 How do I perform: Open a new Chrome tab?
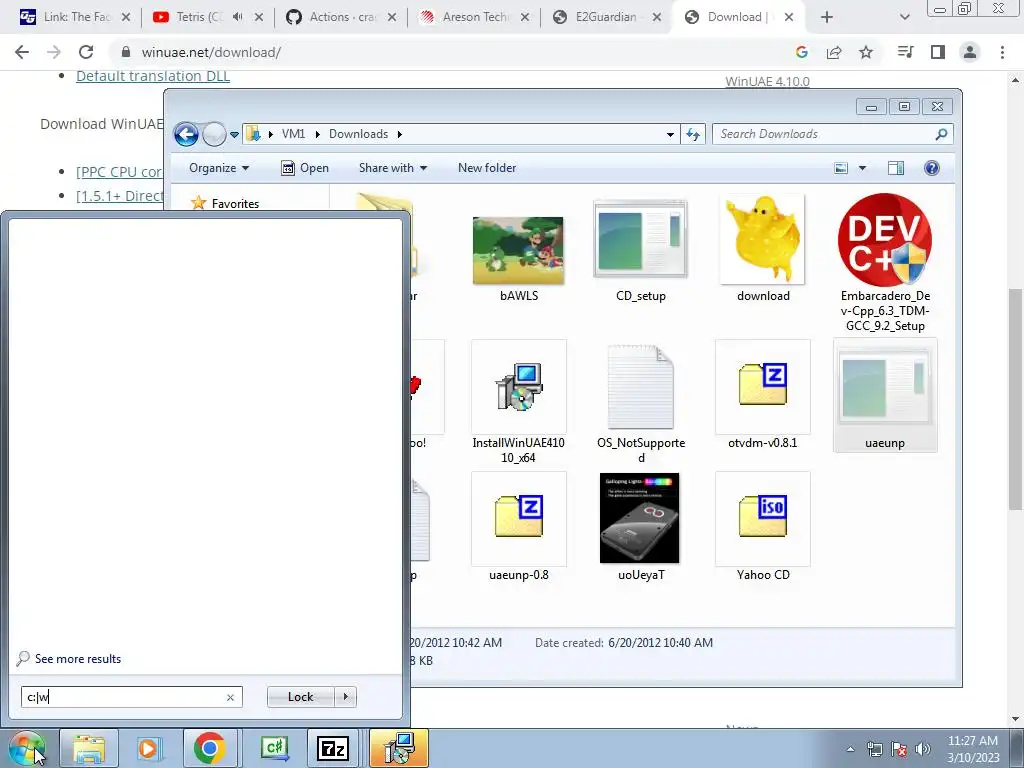(827, 17)
